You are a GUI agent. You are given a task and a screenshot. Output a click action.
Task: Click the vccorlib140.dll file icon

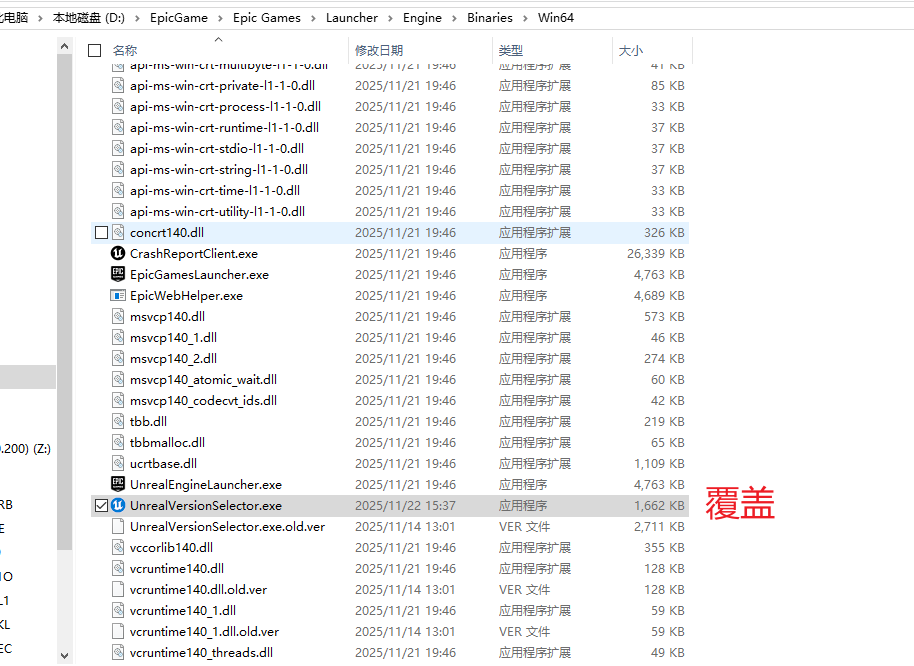pos(118,547)
